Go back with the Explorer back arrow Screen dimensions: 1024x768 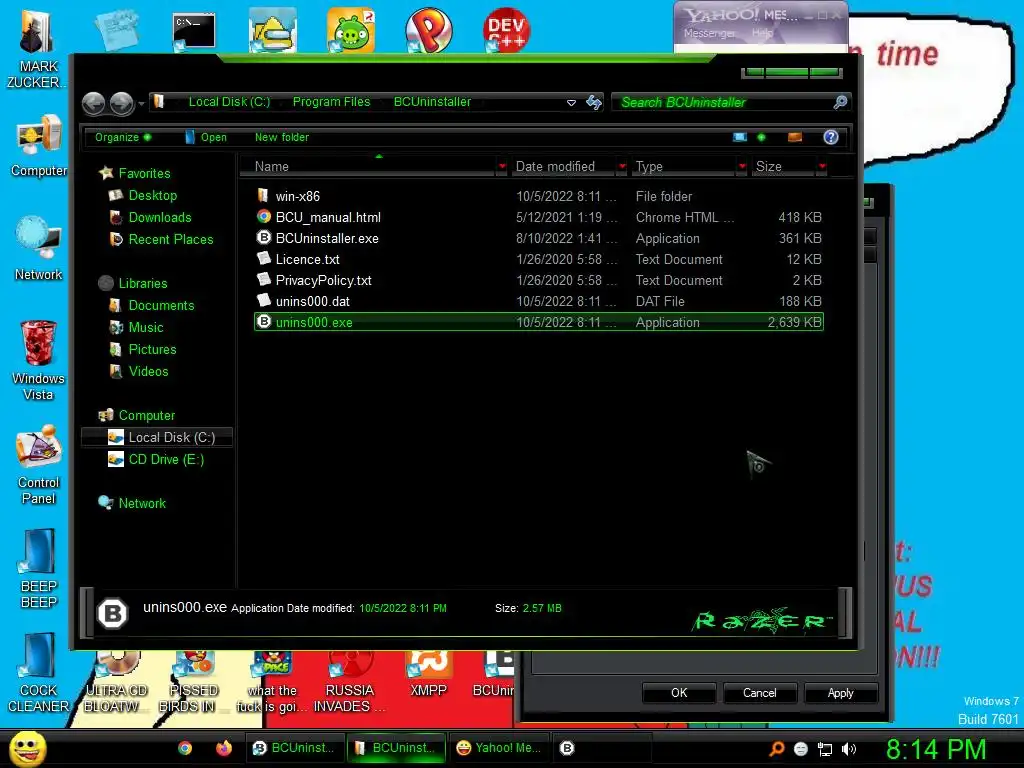93,103
